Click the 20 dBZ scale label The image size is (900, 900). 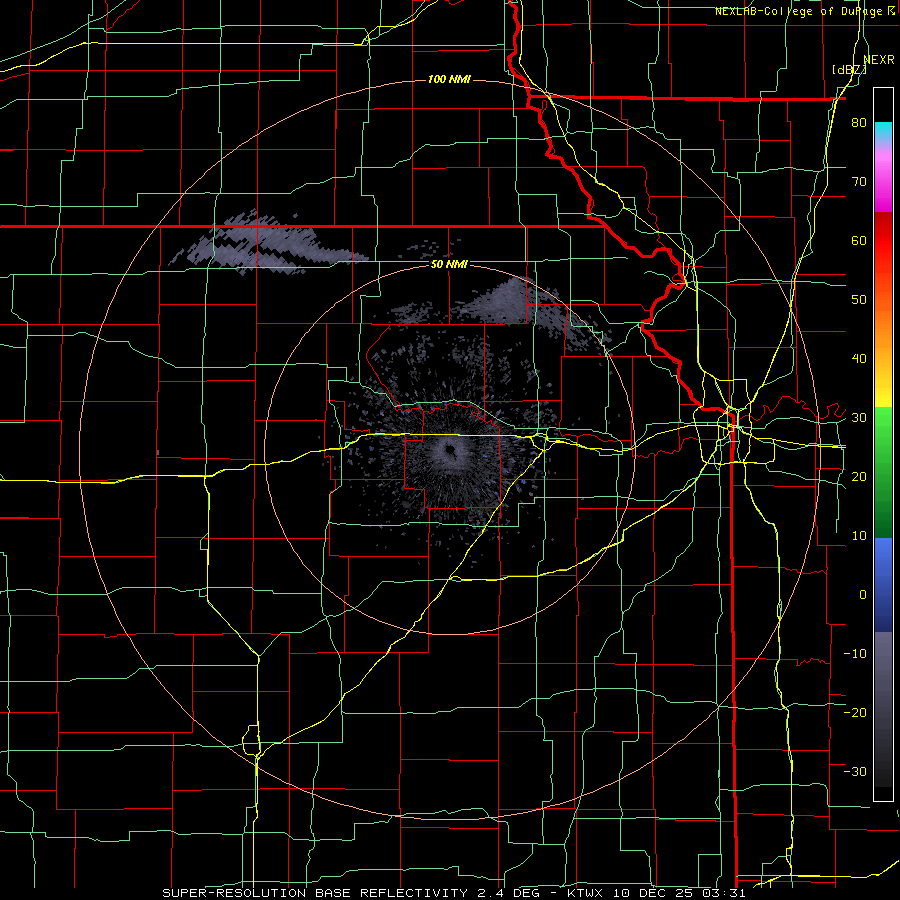859,476
